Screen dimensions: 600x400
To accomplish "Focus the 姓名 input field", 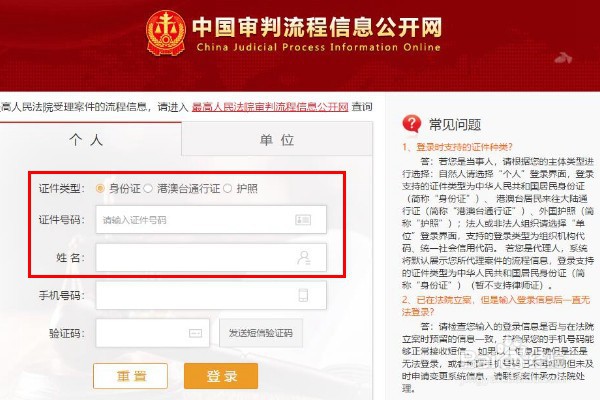I will (211, 258).
